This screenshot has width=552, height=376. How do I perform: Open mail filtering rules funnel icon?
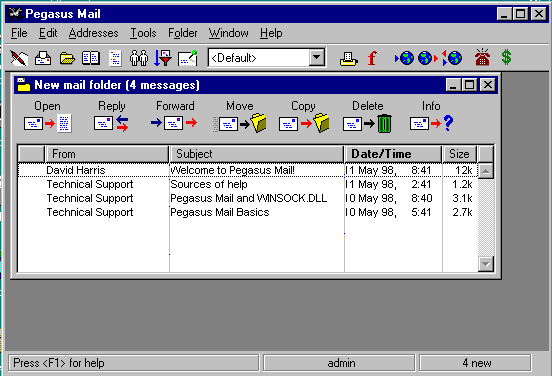pos(163,58)
